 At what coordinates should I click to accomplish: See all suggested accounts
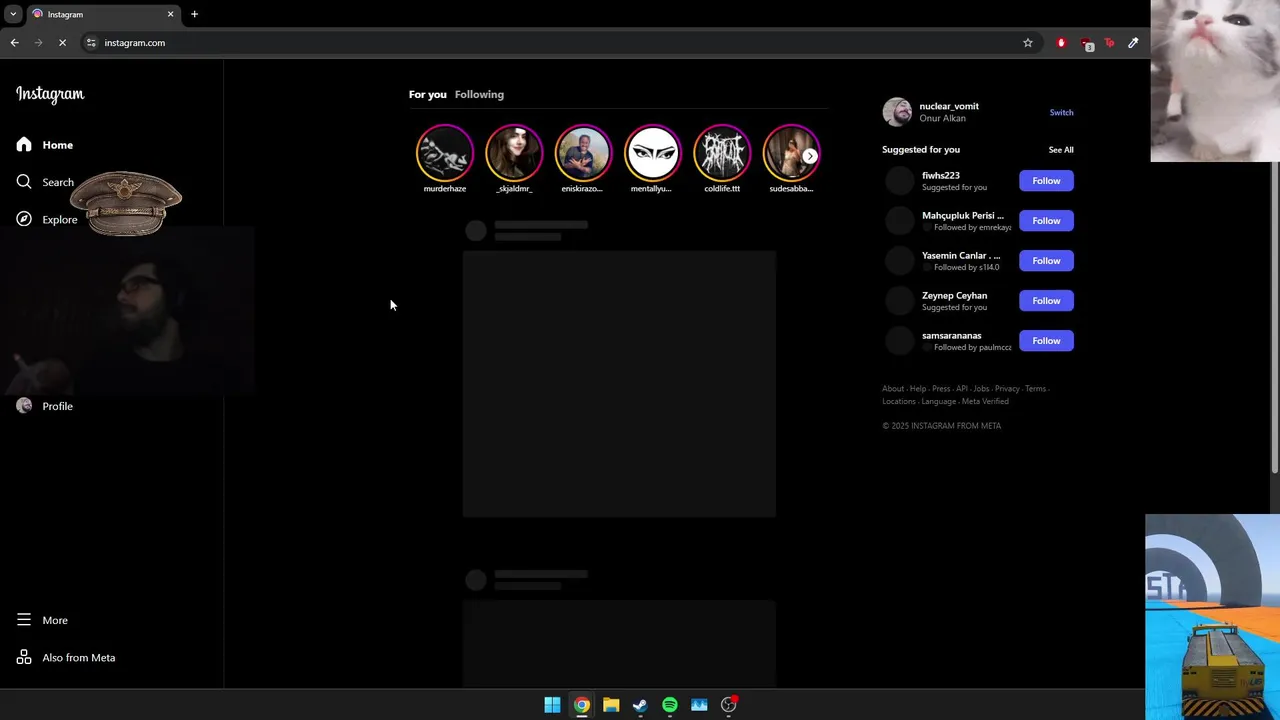coord(1061,150)
